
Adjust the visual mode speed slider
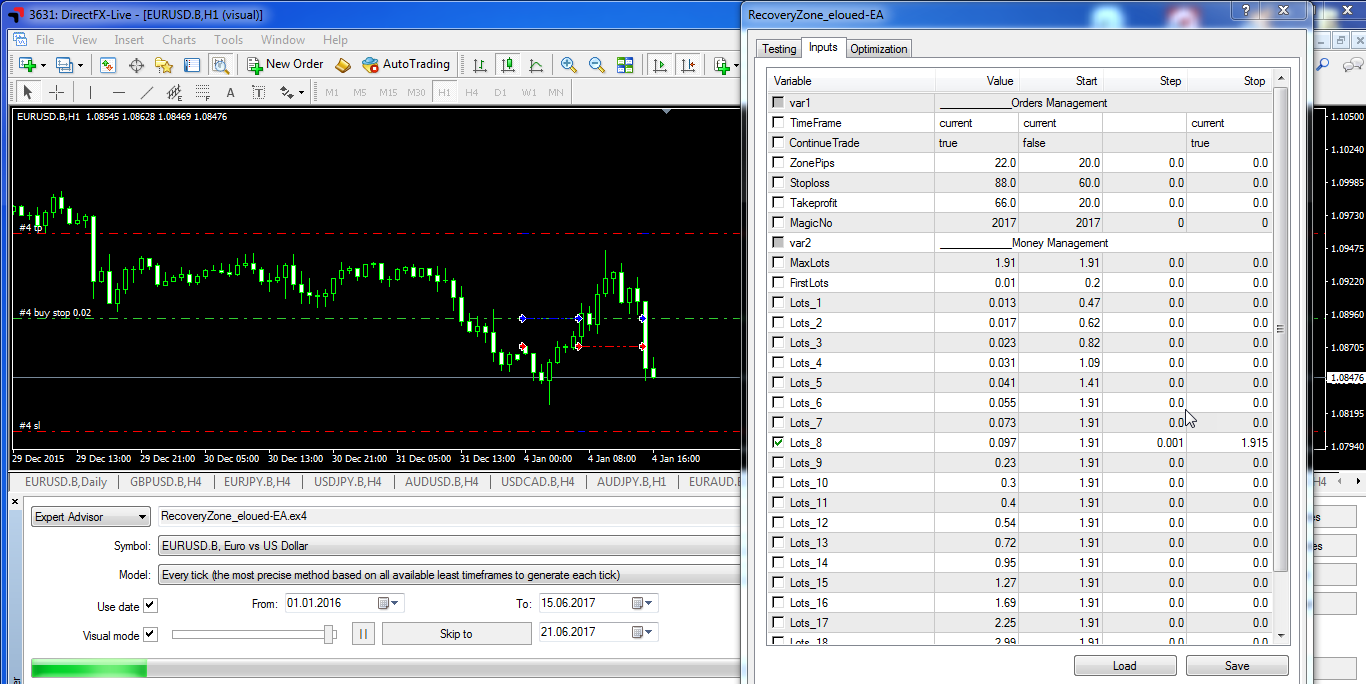point(328,634)
